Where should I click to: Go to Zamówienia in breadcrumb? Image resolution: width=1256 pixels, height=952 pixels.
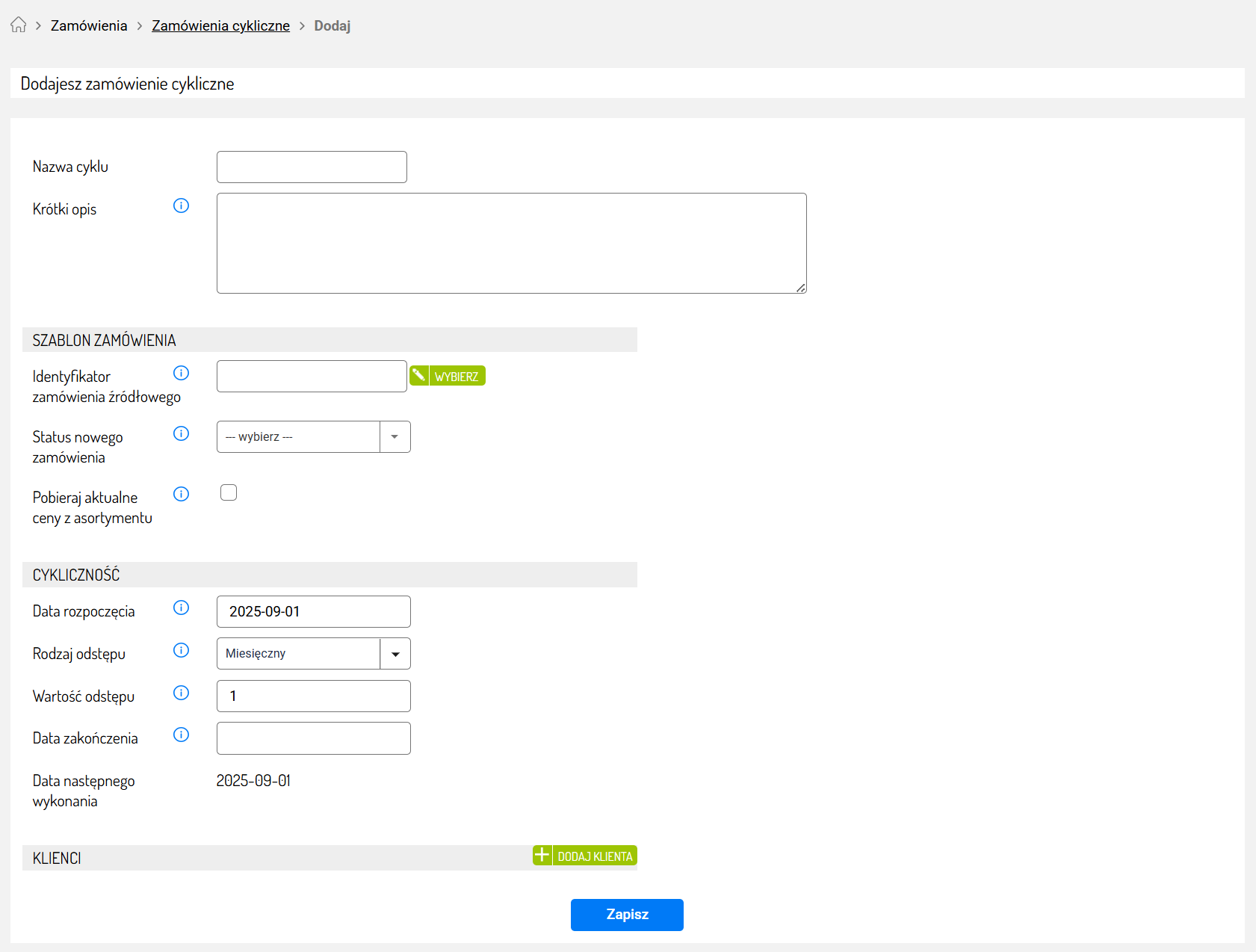(x=89, y=26)
